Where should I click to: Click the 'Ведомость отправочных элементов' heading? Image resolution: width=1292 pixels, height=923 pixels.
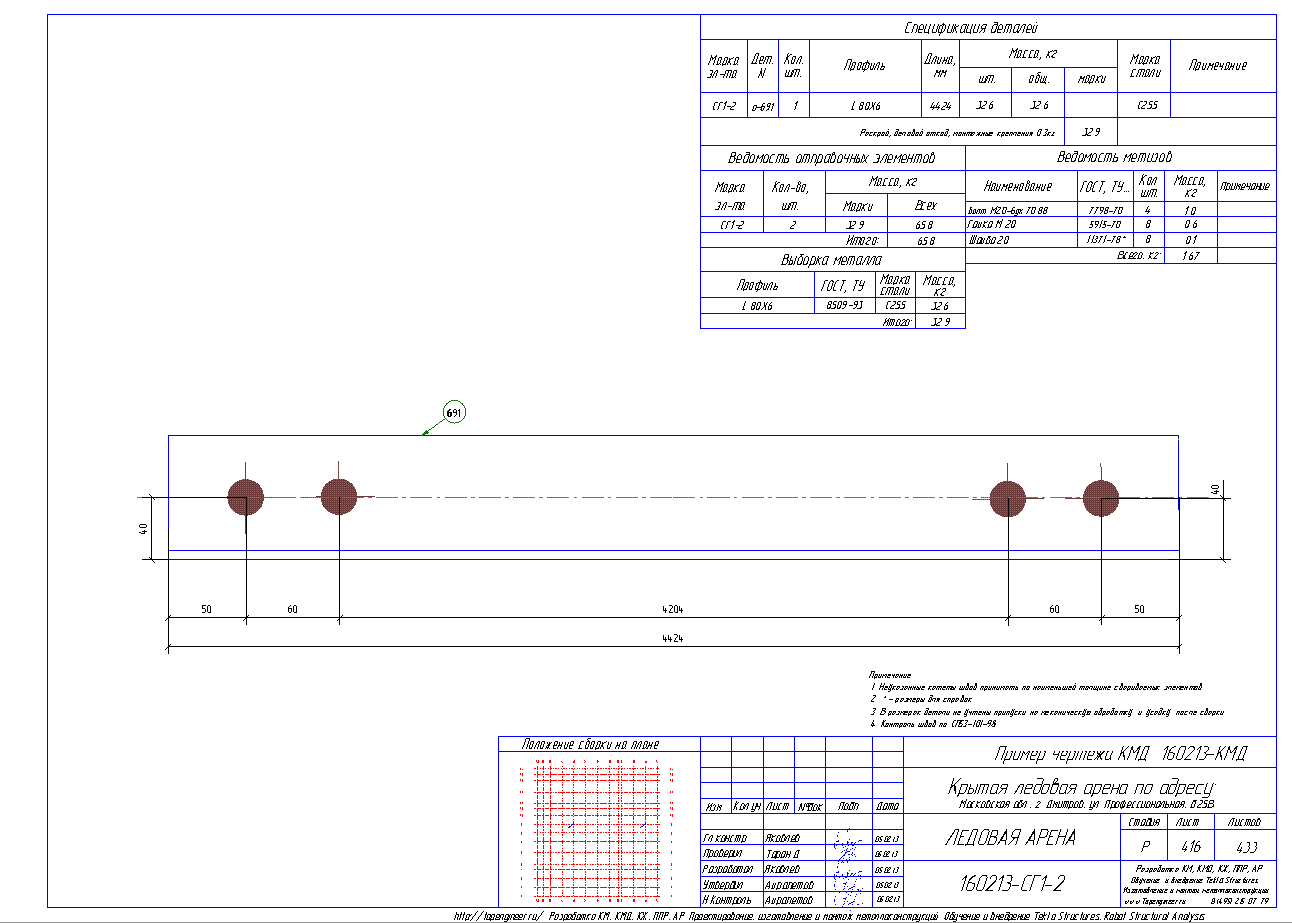point(832,159)
